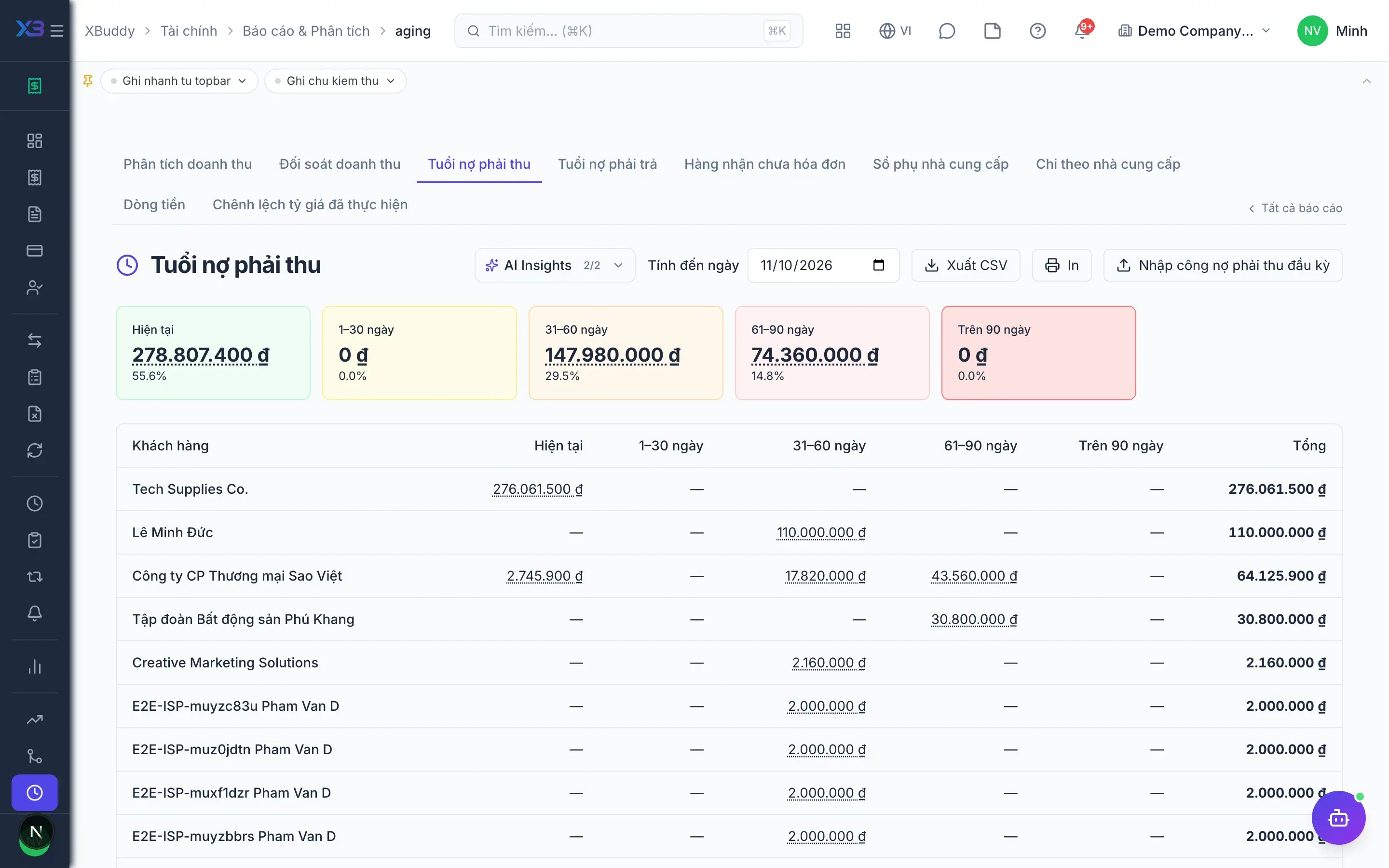The width and height of the screenshot is (1389, 868).
Task: Open the sidebar dashboard grid icon
Action: click(34, 141)
